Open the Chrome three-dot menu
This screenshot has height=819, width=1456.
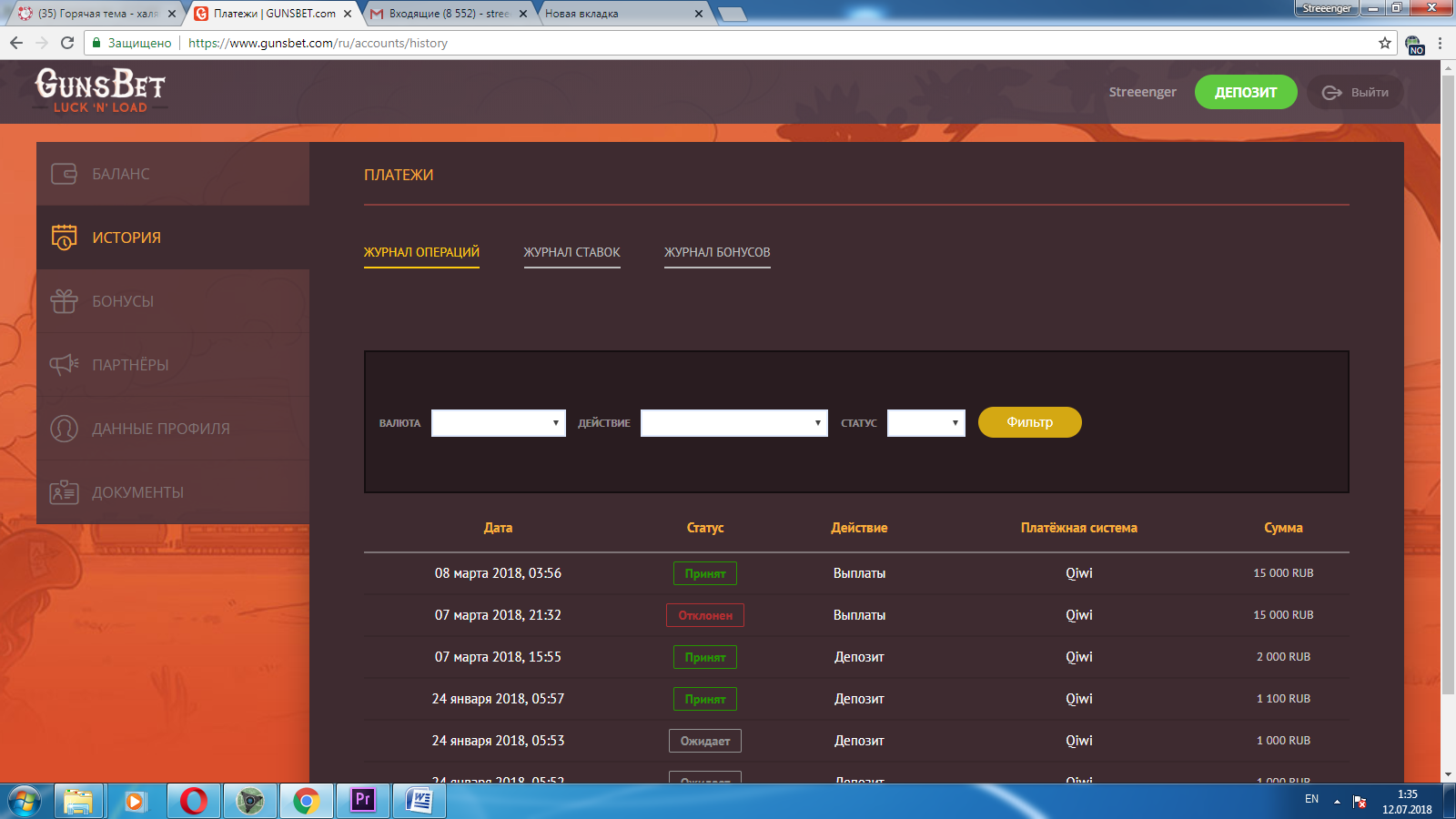tap(1440, 43)
